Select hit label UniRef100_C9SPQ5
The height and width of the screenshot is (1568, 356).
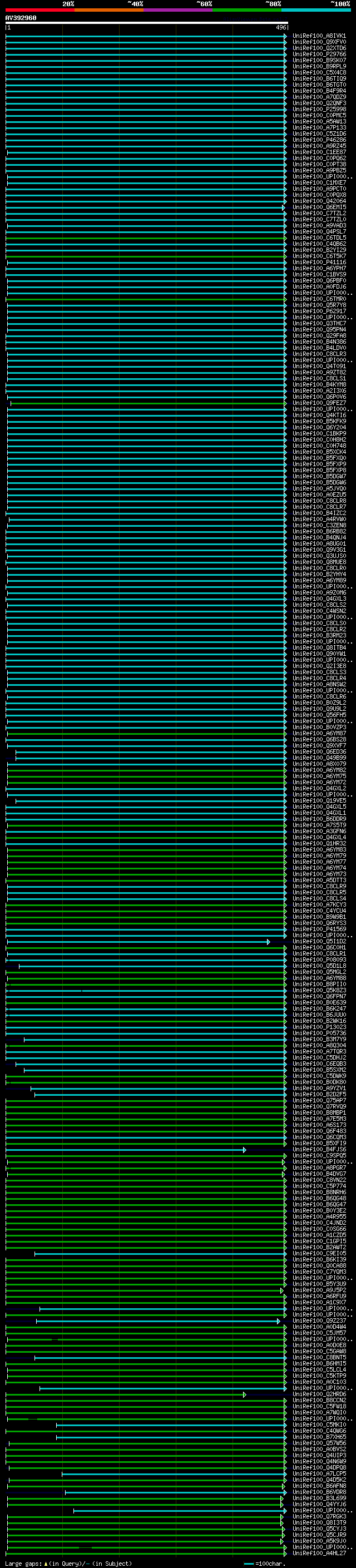point(319,1156)
